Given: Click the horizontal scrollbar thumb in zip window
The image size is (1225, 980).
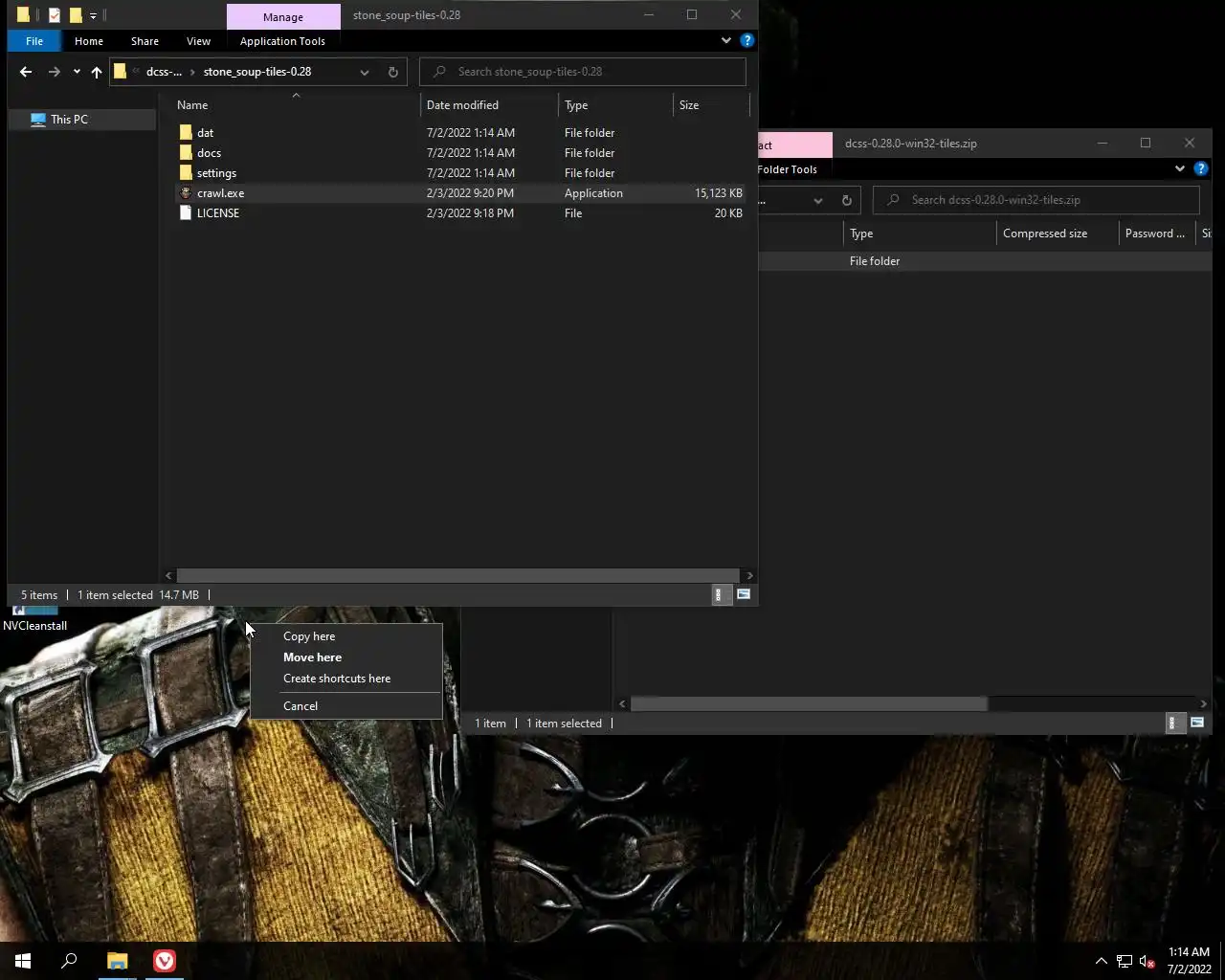Looking at the screenshot, I should tap(809, 703).
